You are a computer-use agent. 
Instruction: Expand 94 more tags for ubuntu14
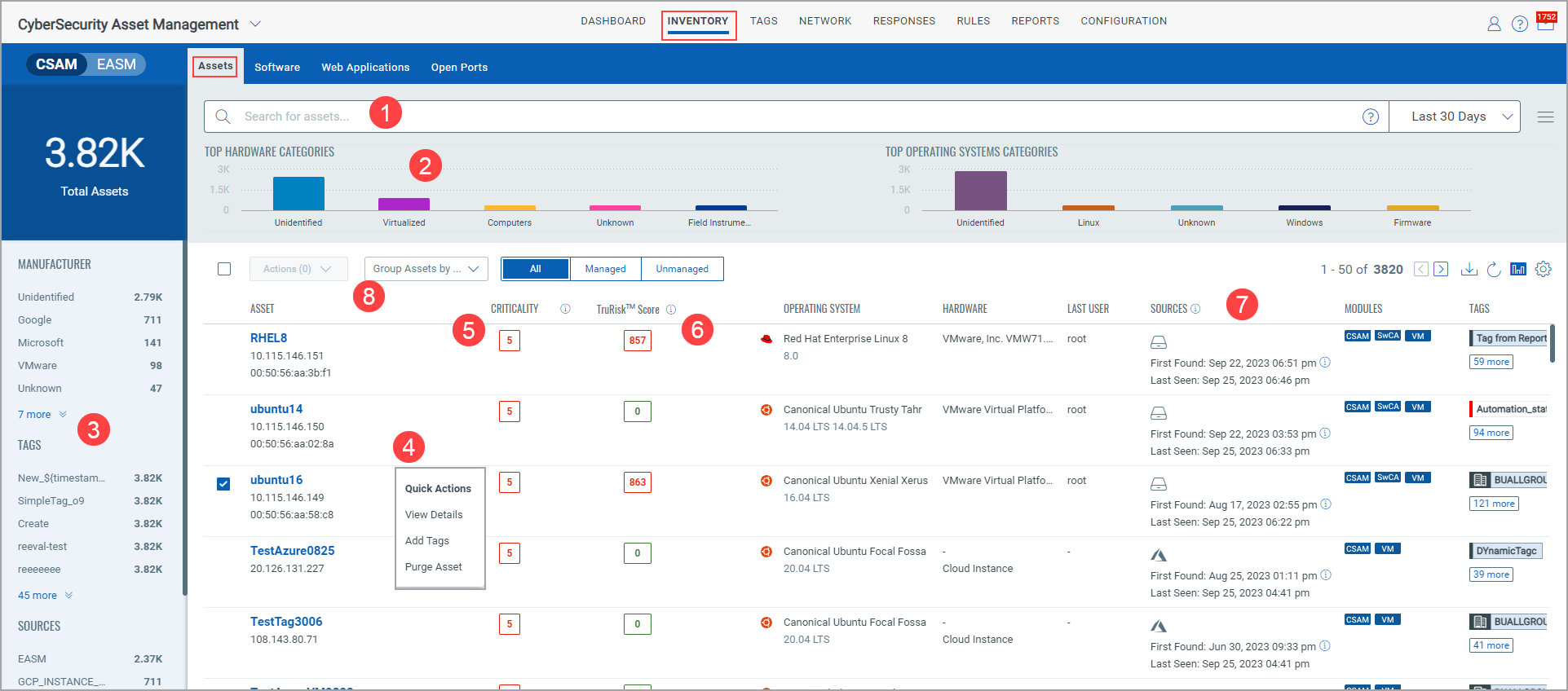click(x=1491, y=433)
